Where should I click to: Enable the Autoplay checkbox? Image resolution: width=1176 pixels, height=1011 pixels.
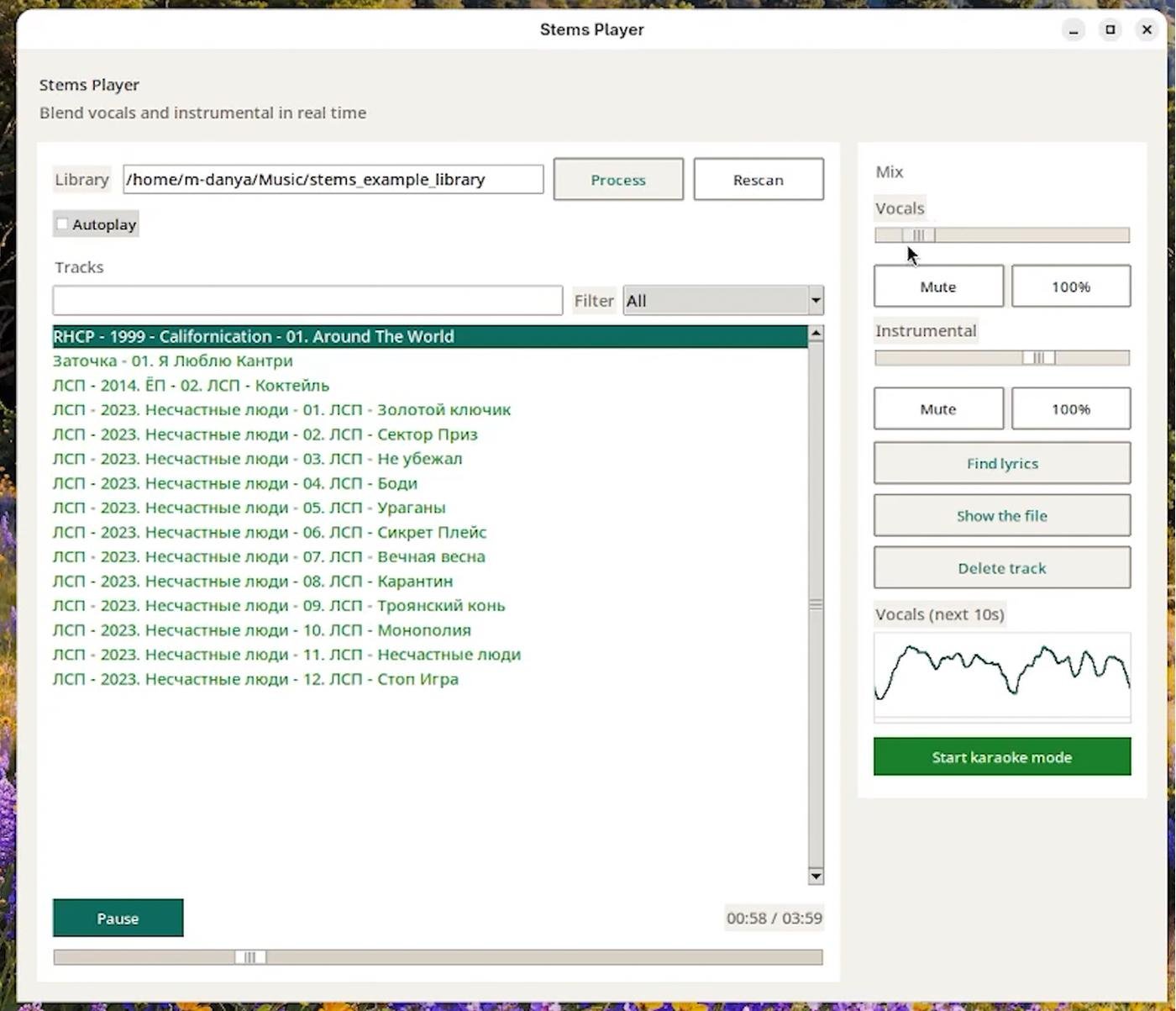[62, 224]
